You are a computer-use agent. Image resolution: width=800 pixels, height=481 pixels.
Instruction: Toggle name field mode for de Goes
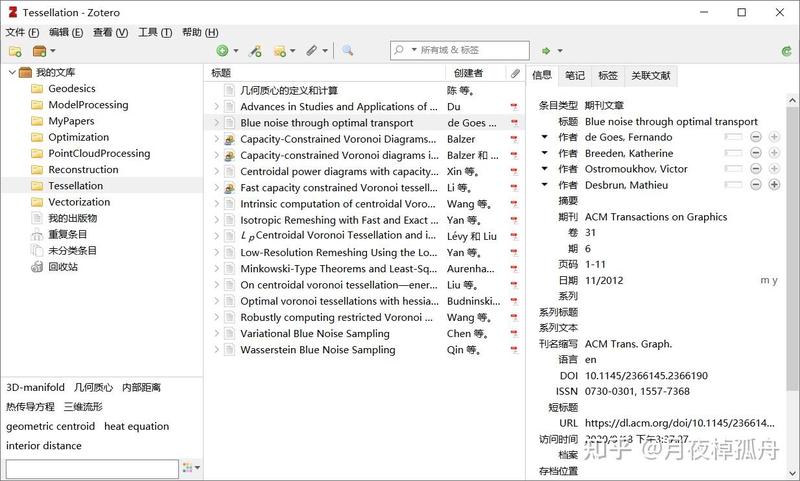(733, 137)
